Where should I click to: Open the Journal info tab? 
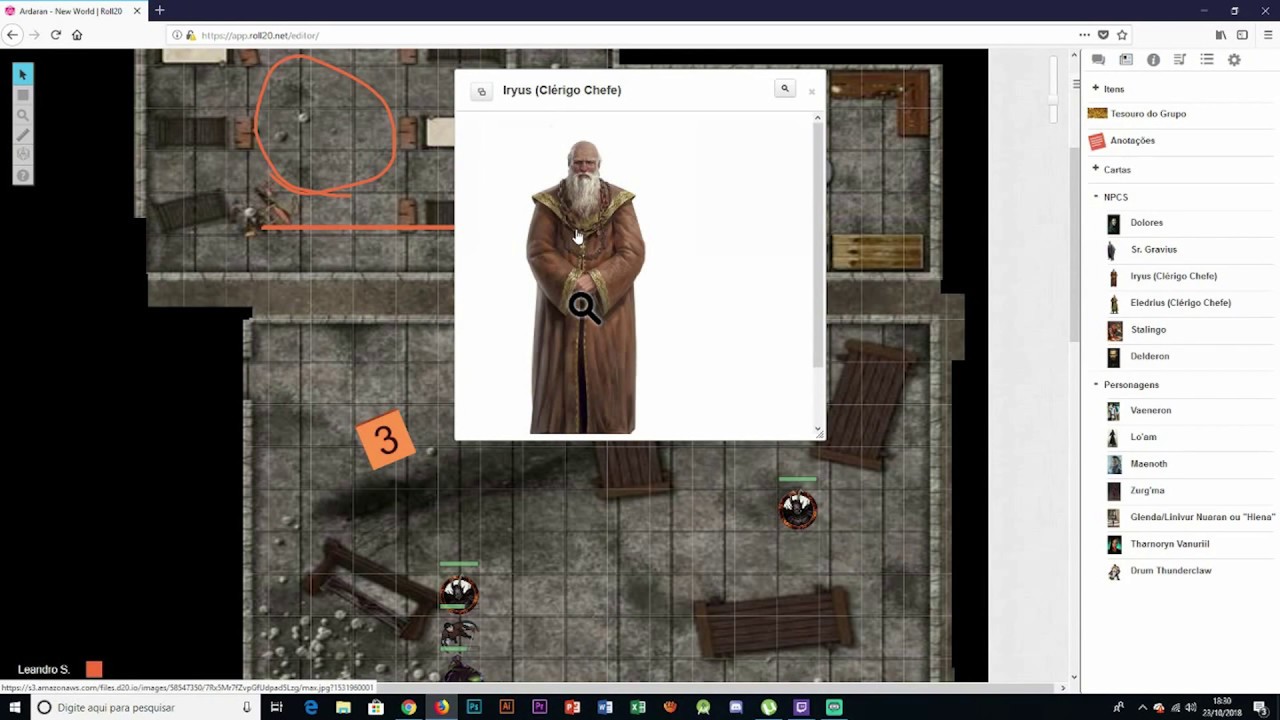click(x=1153, y=60)
